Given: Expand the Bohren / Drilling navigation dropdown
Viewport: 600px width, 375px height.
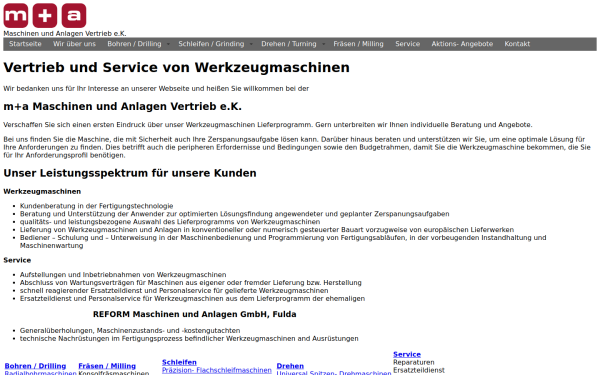Looking at the screenshot, I should click(134, 44).
